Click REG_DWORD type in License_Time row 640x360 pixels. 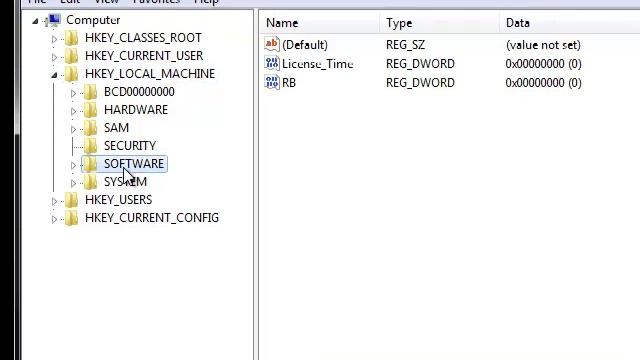[x=420, y=64]
